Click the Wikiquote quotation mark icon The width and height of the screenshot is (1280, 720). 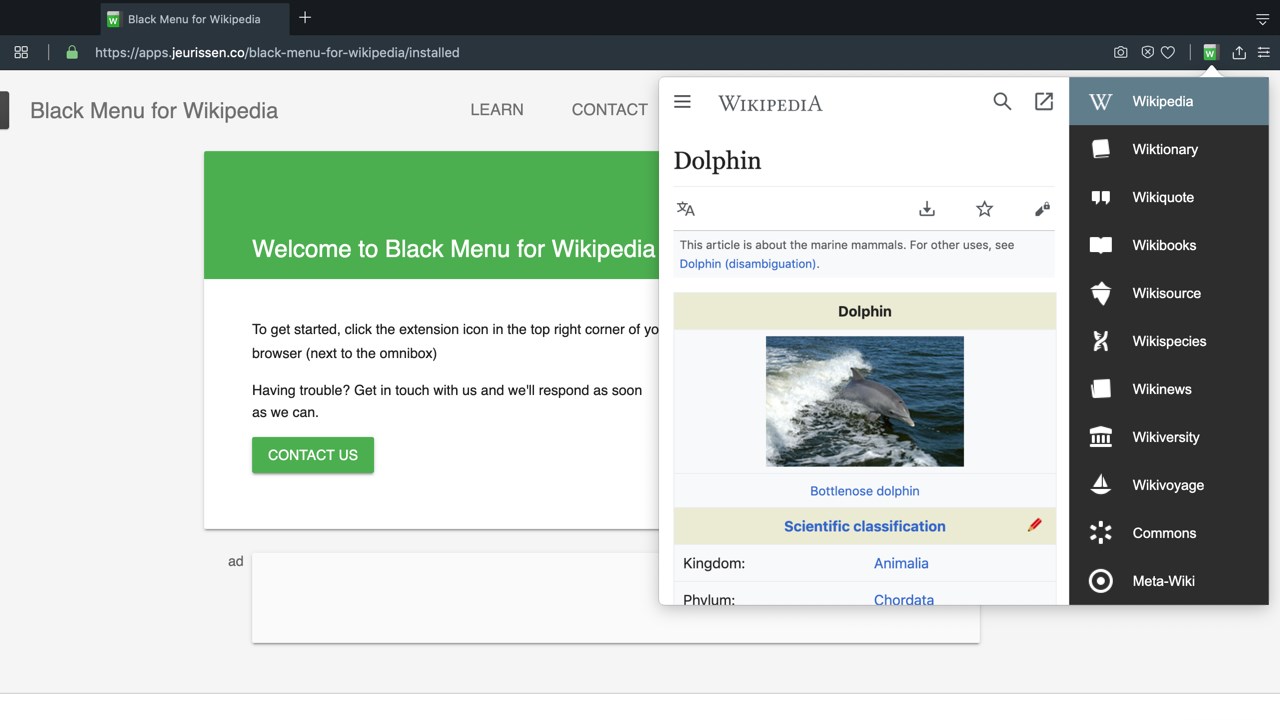coord(1101,197)
